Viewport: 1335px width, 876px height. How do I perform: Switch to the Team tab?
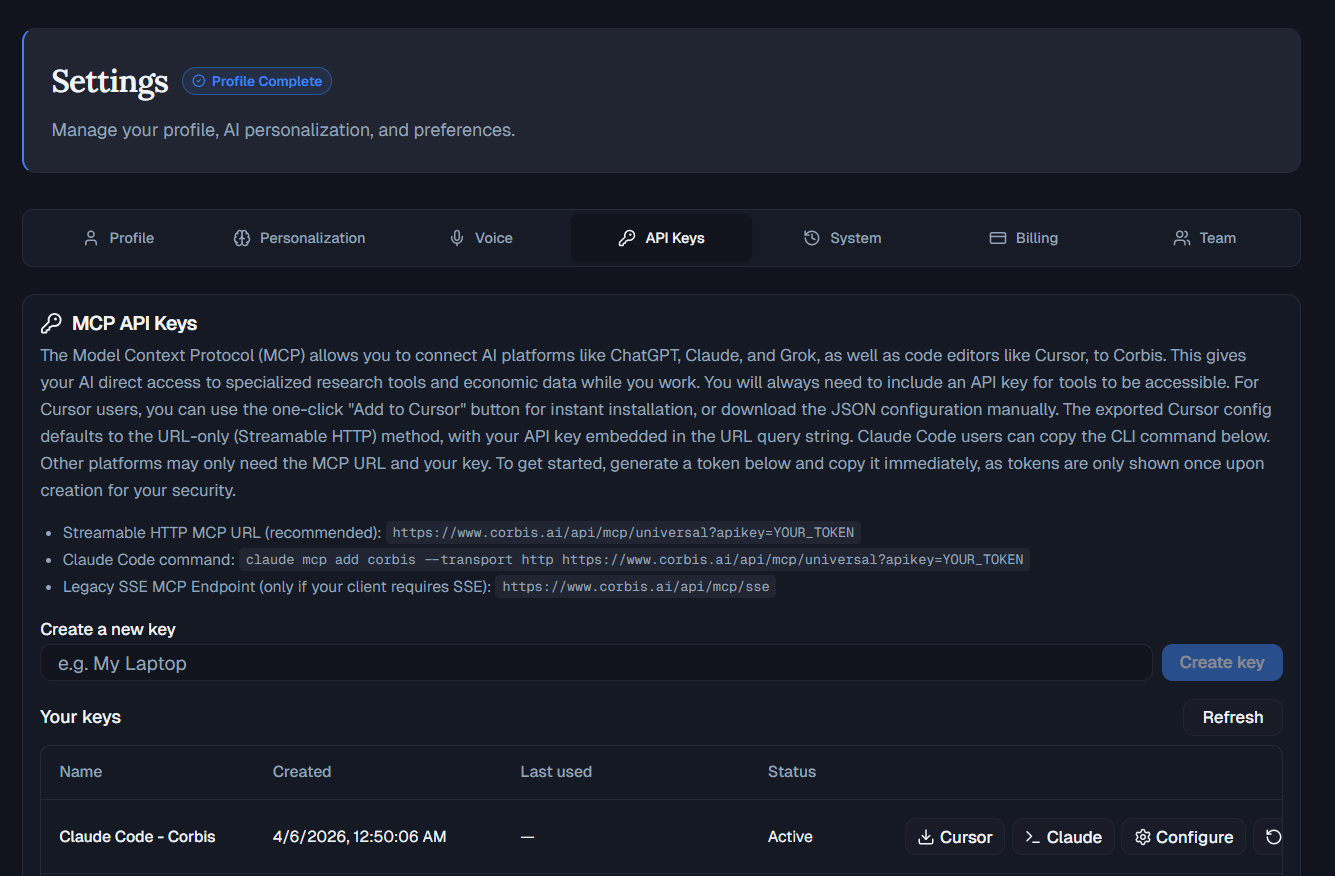[x=1204, y=238]
